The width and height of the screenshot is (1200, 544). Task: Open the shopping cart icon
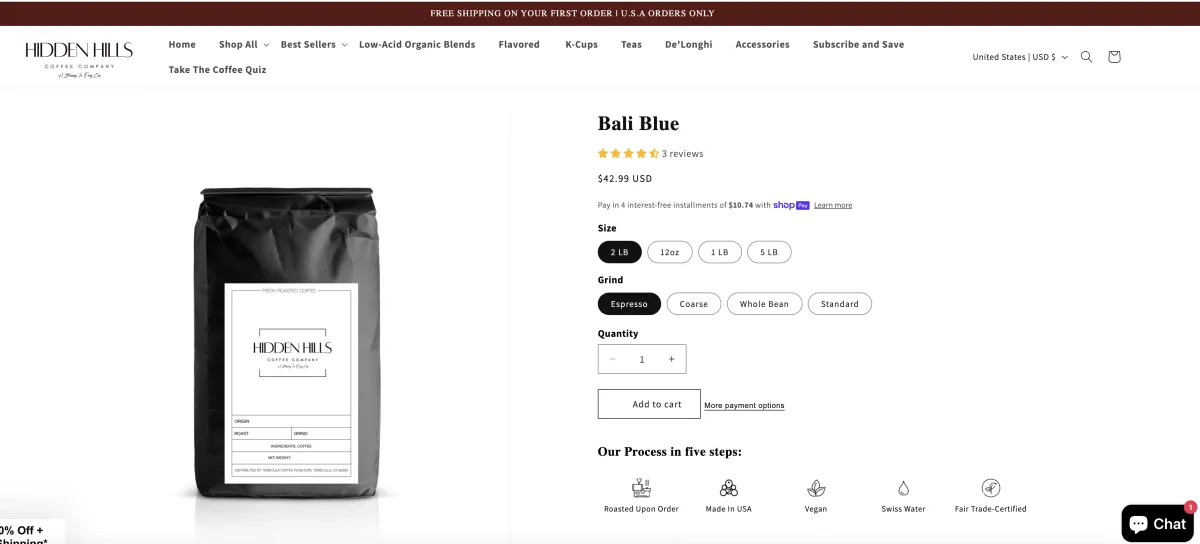pyautogui.click(x=1114, y=57)
